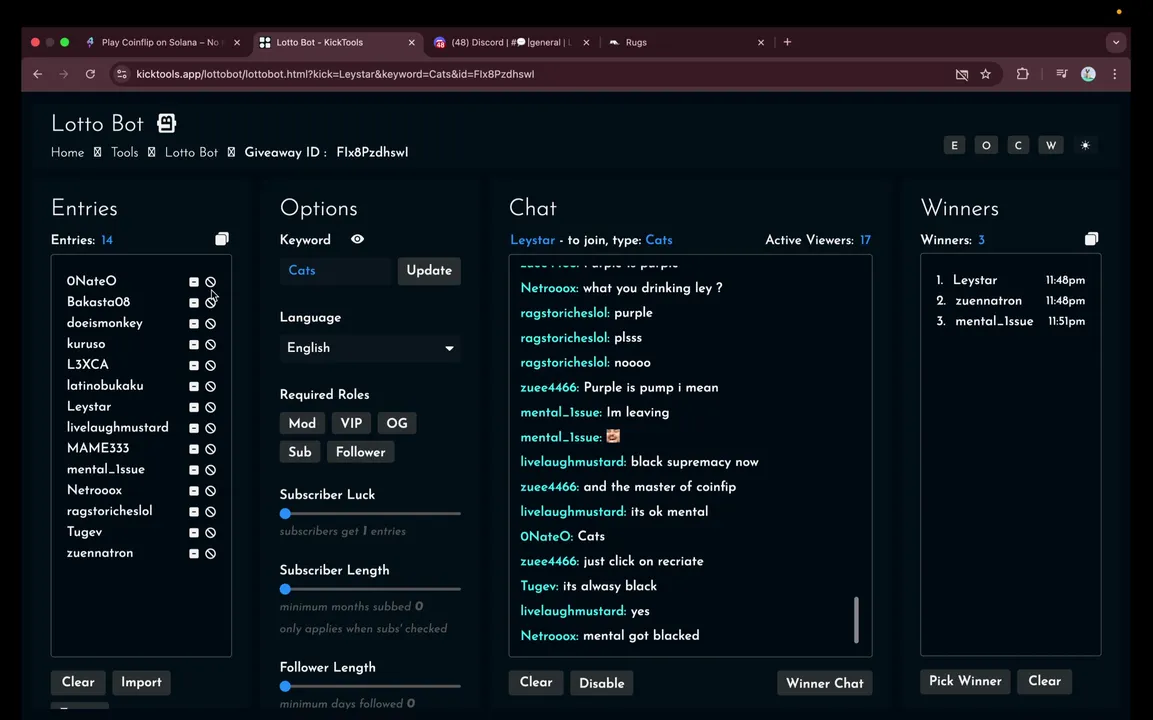Ban livelaughmustard using the block icon
This screenshot has height=720, width=1153.
point(210,428)
